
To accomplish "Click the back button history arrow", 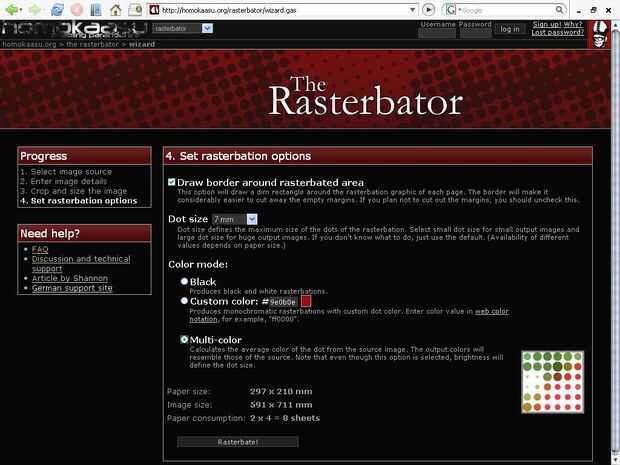I will tap(21, 10).
